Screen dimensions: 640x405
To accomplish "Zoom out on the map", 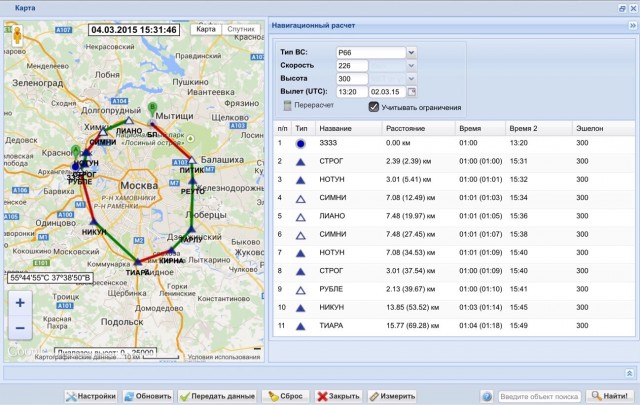I will pos(20,327).
